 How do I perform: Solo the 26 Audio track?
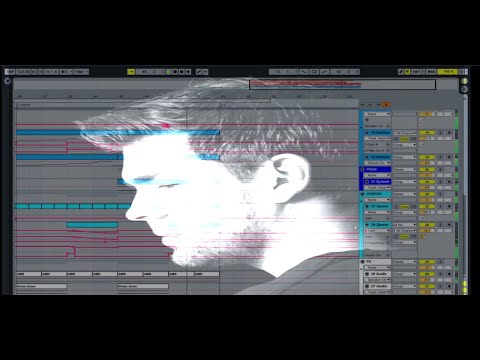pyautogui.click(x=440, y=274)
